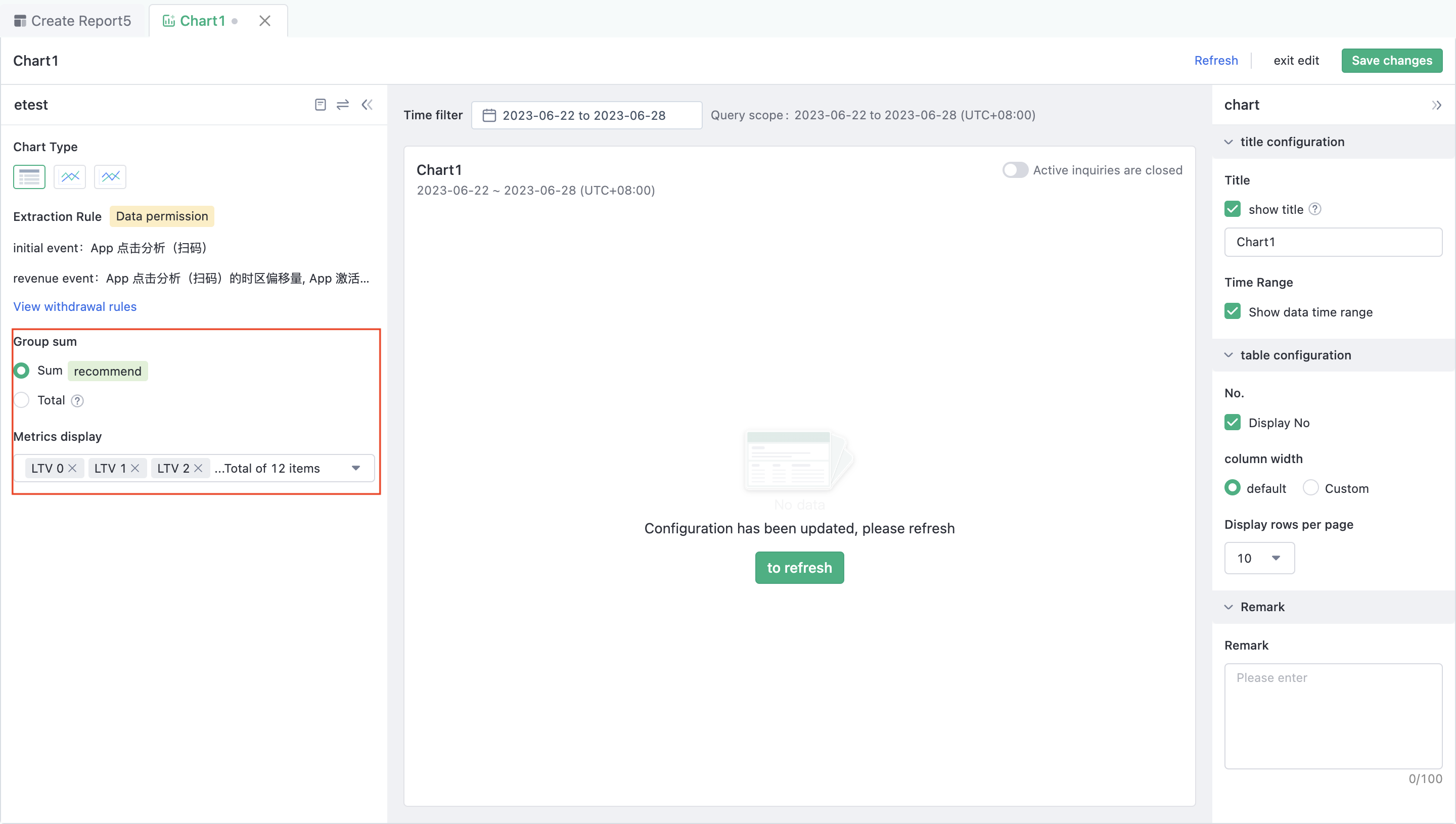Click the swap arrows icon in etest panel
The height and width of the screenshot is (824, 1456).
[x=343, y=105]
